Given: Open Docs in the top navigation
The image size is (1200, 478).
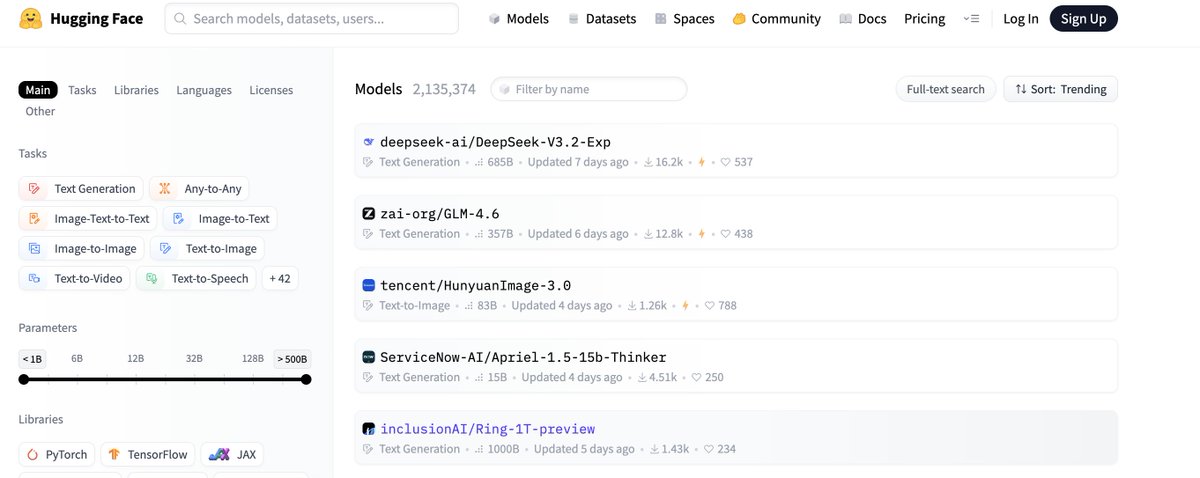Looking at the screenshot, I should click(863, 19).
